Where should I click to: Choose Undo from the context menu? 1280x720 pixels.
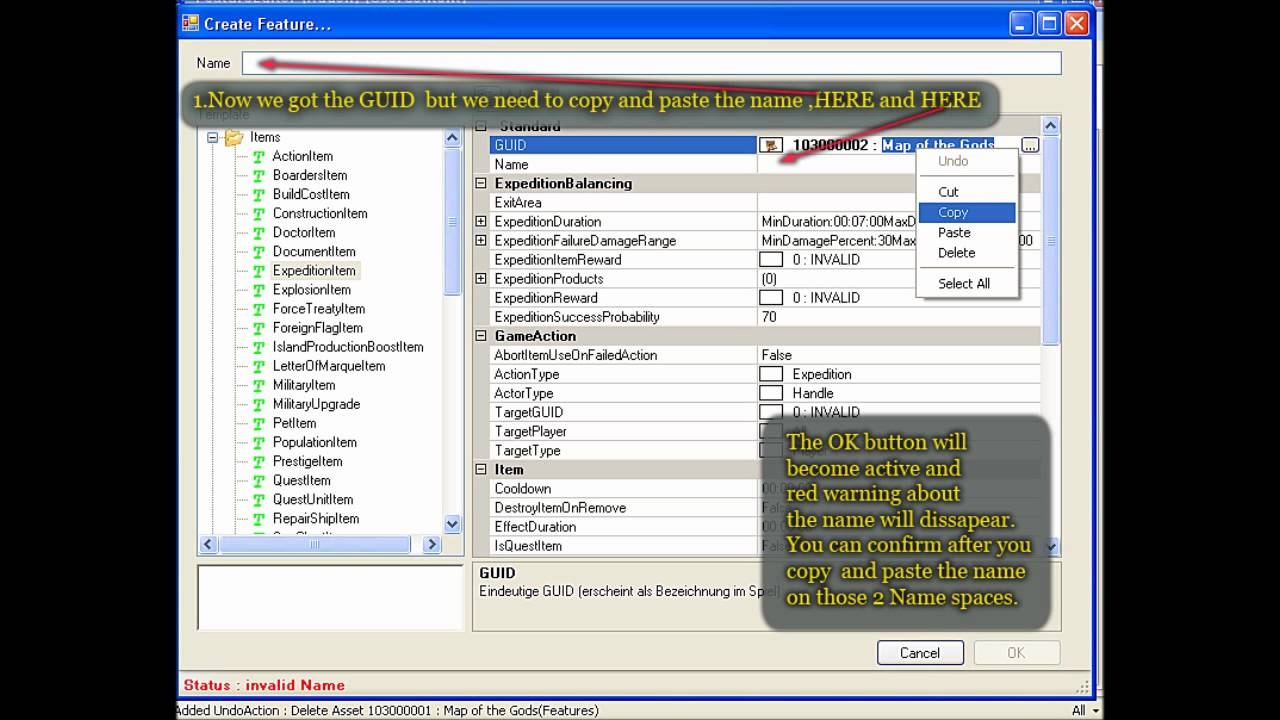(x=966, y=160)
